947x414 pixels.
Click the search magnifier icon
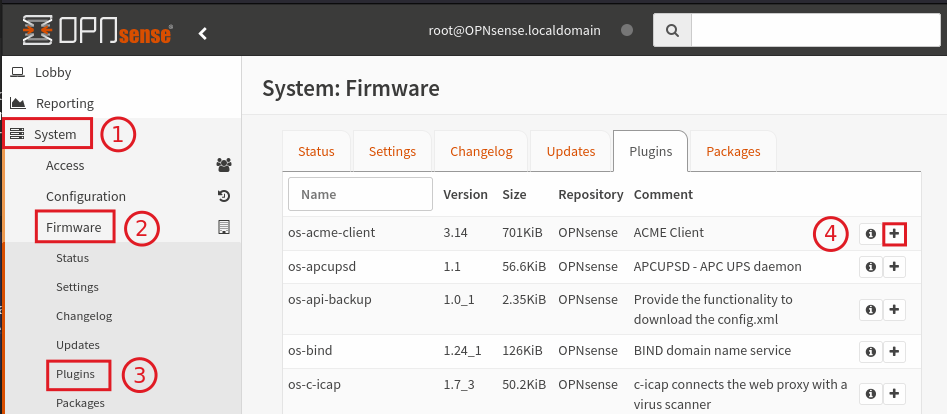[672, 30]
